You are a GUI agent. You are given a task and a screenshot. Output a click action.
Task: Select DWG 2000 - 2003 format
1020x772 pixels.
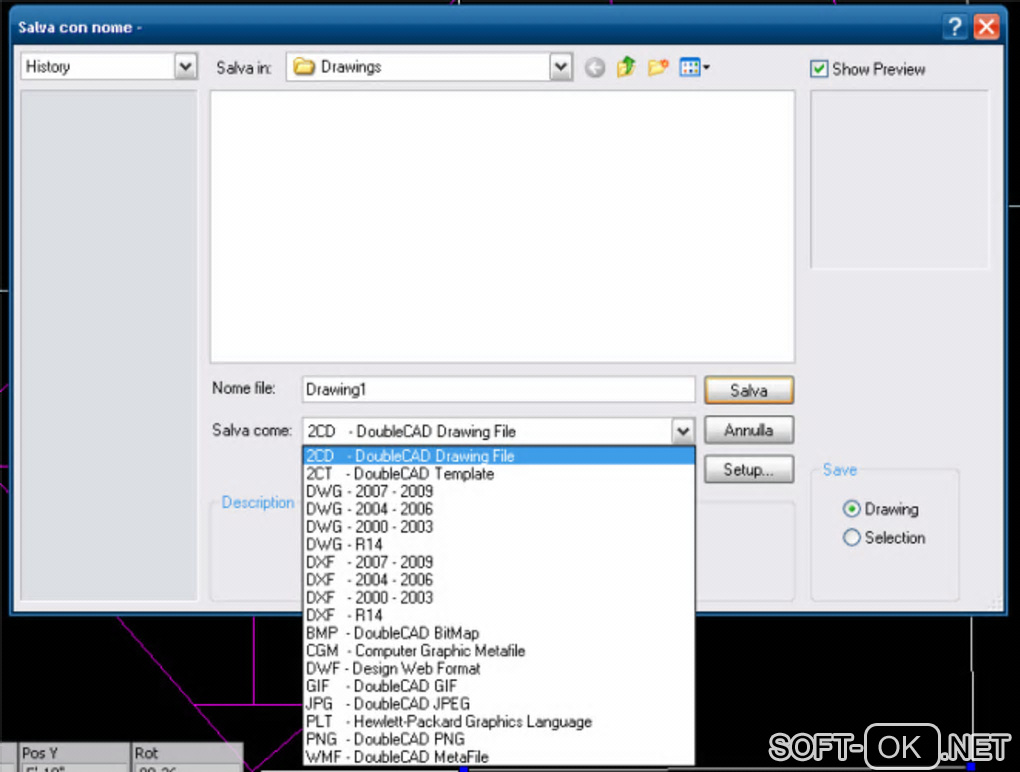point(499,527)
